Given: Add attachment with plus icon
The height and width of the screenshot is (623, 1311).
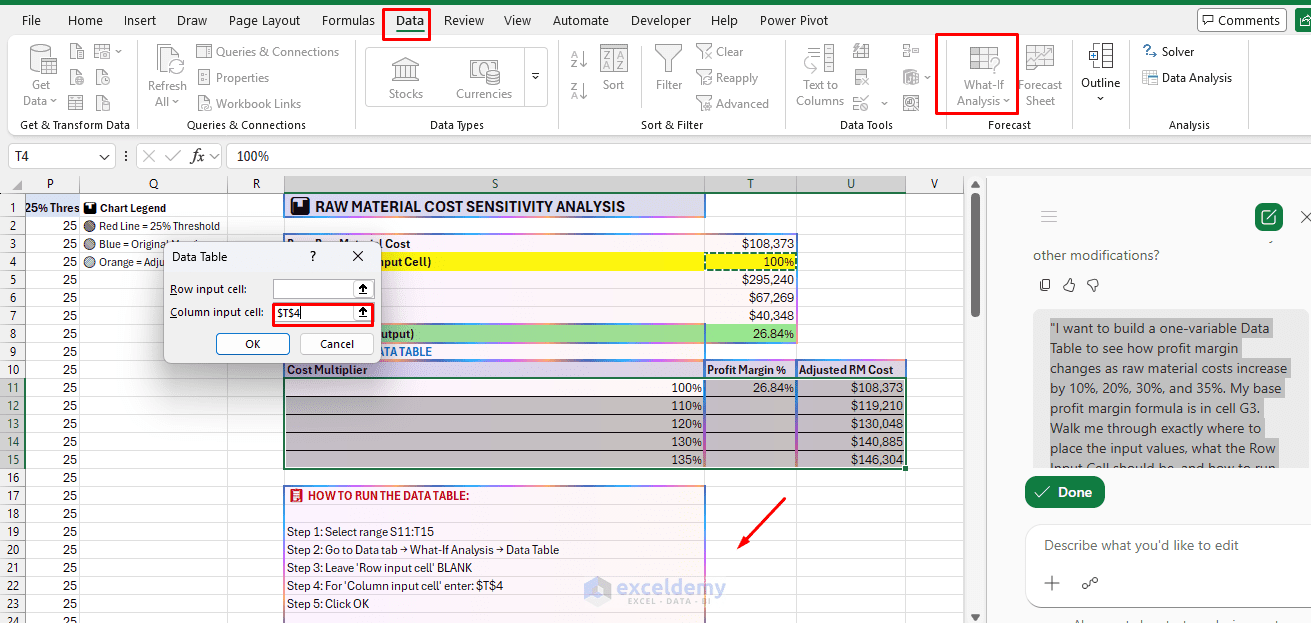Looking at the screenshot, I should pyautogui.click(x=1052, y=584).
